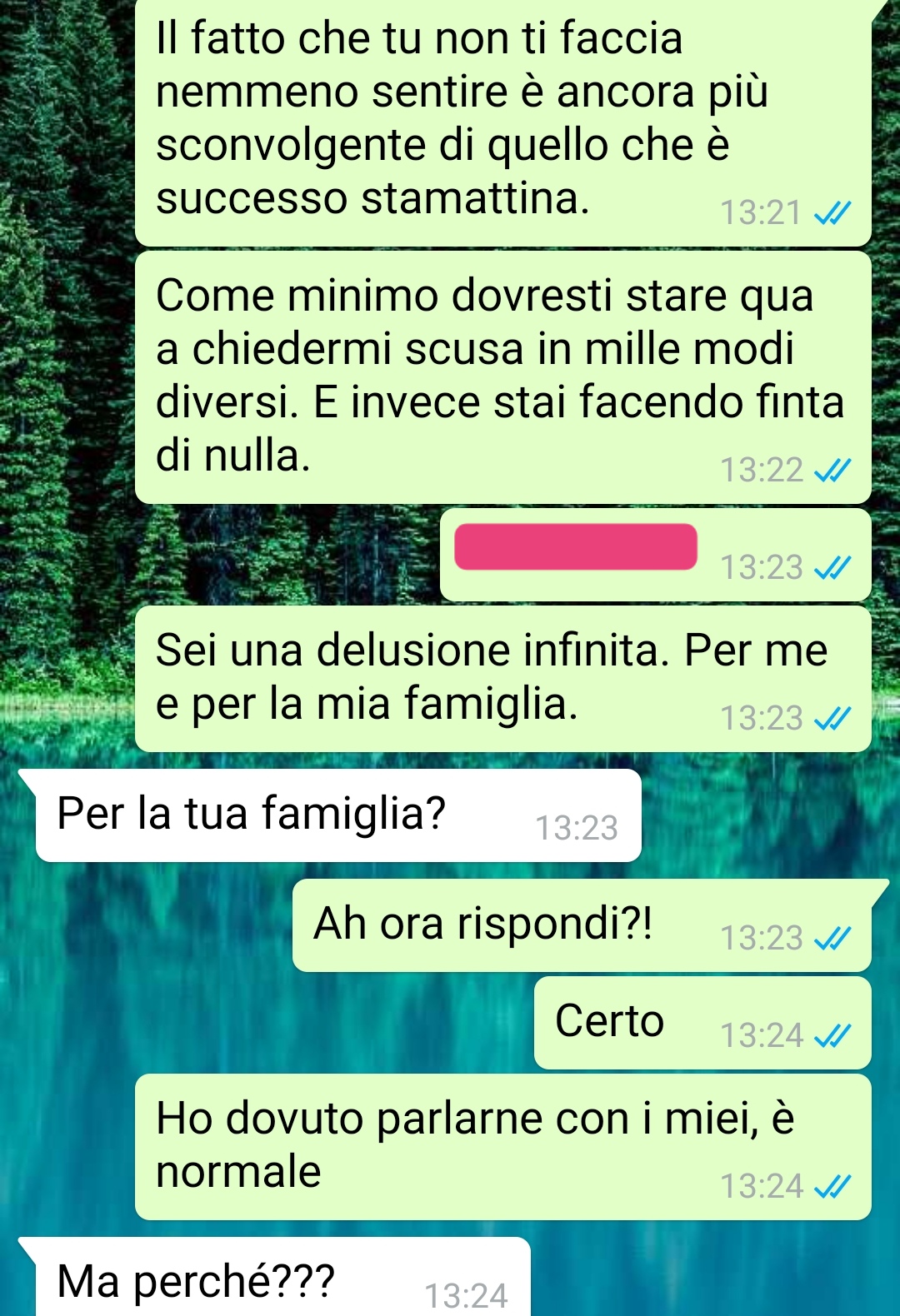This screenshot has height=1316, width=900.
Task: Click read ticks on 'Sei una delusione infinita'
Action: click(x=832, y=719)
